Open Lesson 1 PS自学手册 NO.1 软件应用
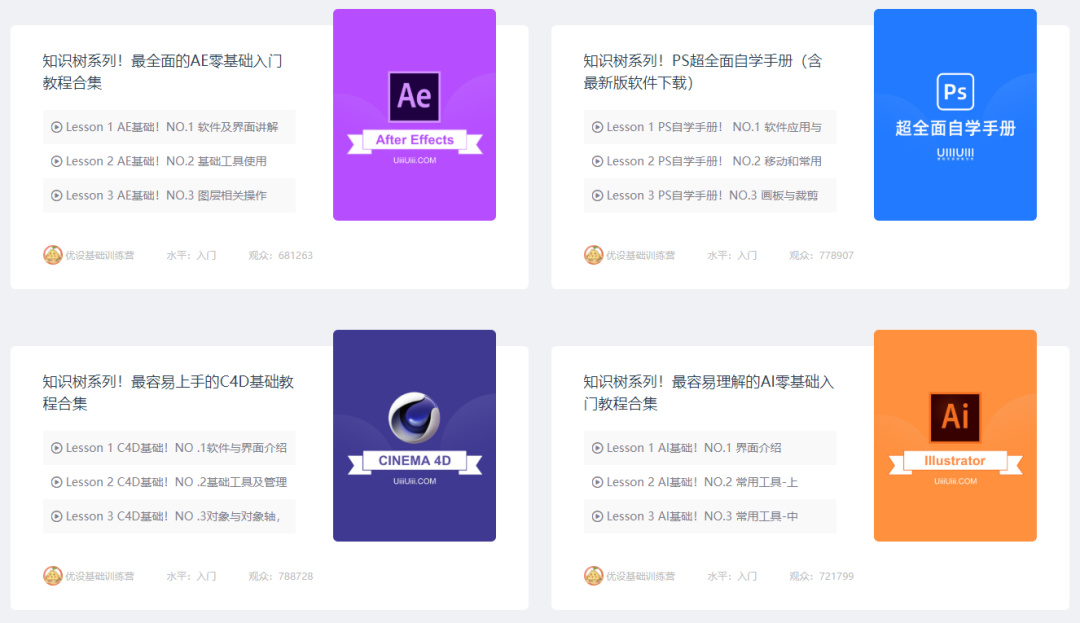 (709, 127)
